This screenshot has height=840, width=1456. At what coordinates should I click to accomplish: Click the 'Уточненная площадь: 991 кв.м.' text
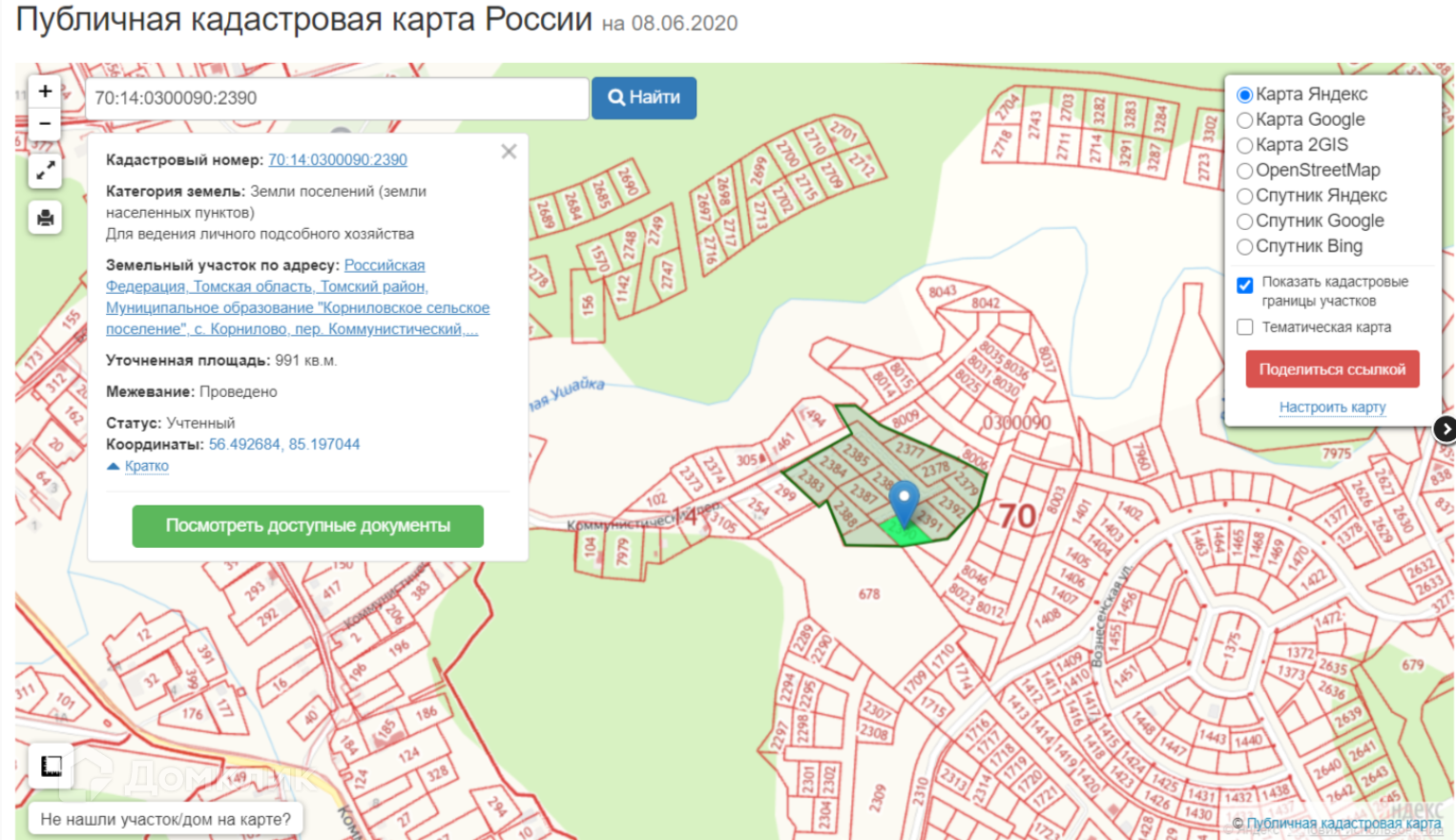tap(221, 361)
